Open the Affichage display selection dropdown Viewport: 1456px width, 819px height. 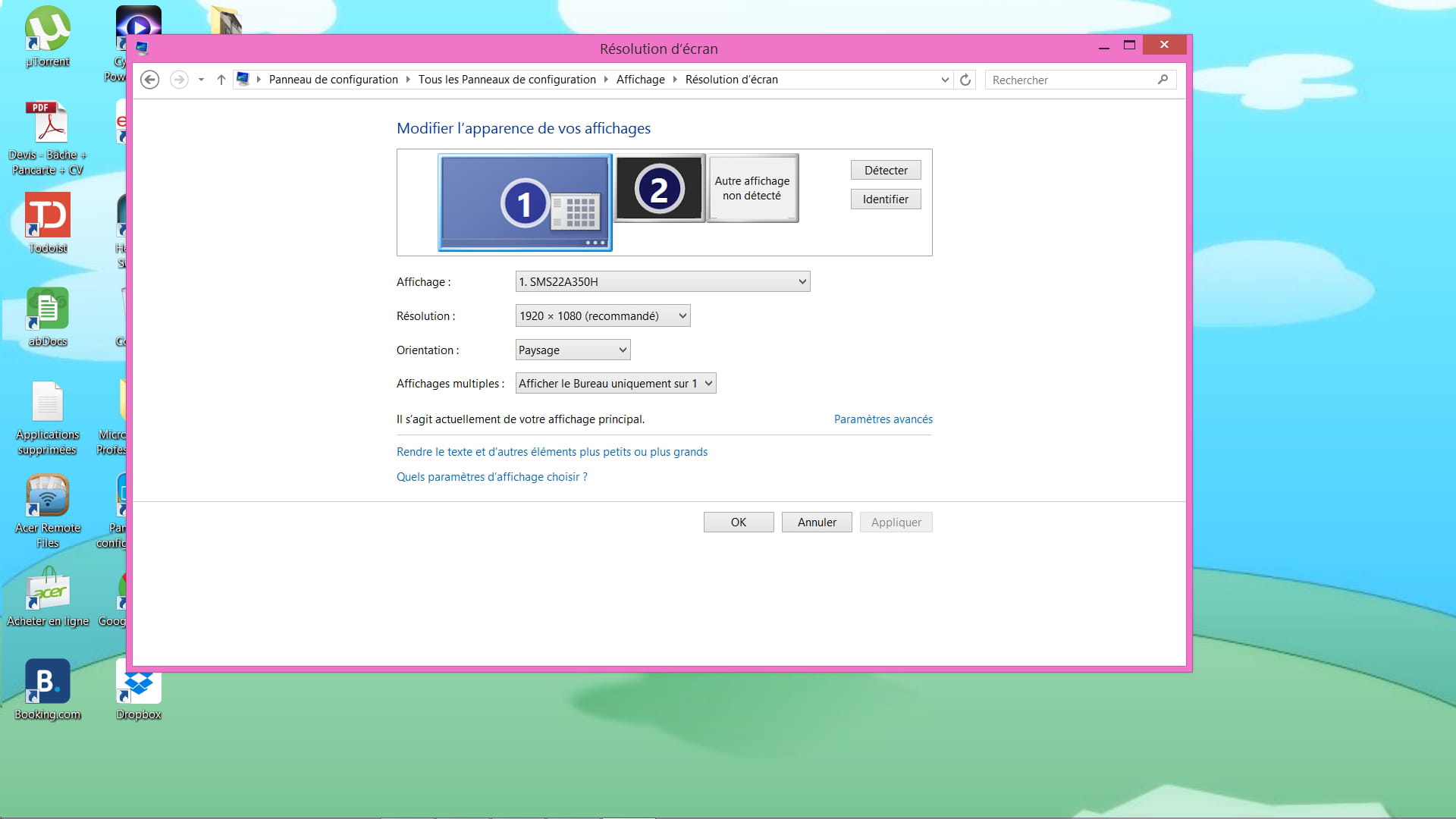(x=662, y=281)
